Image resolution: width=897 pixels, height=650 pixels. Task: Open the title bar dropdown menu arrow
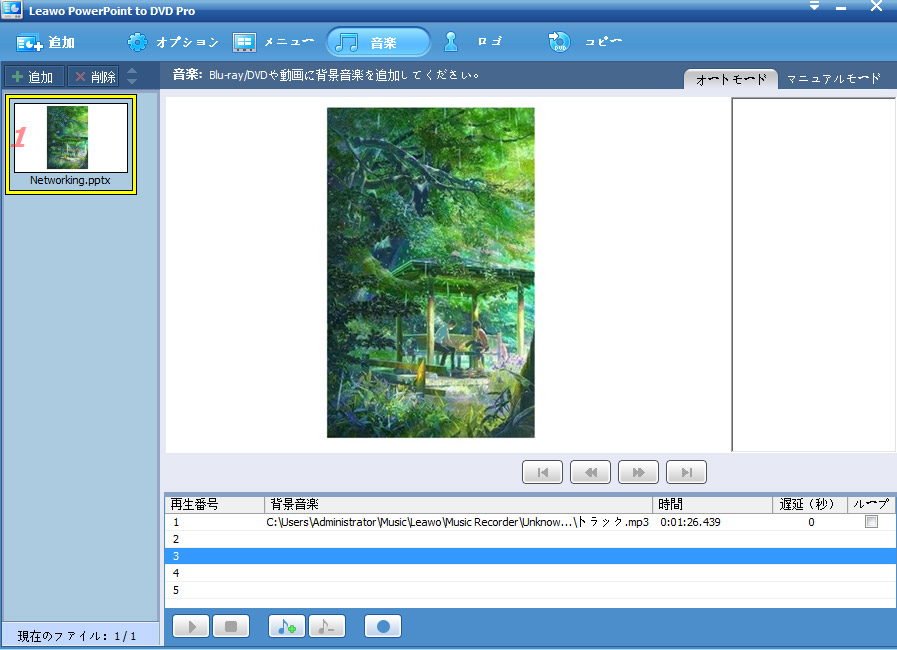pyautogui.click(x=815, y=6)
